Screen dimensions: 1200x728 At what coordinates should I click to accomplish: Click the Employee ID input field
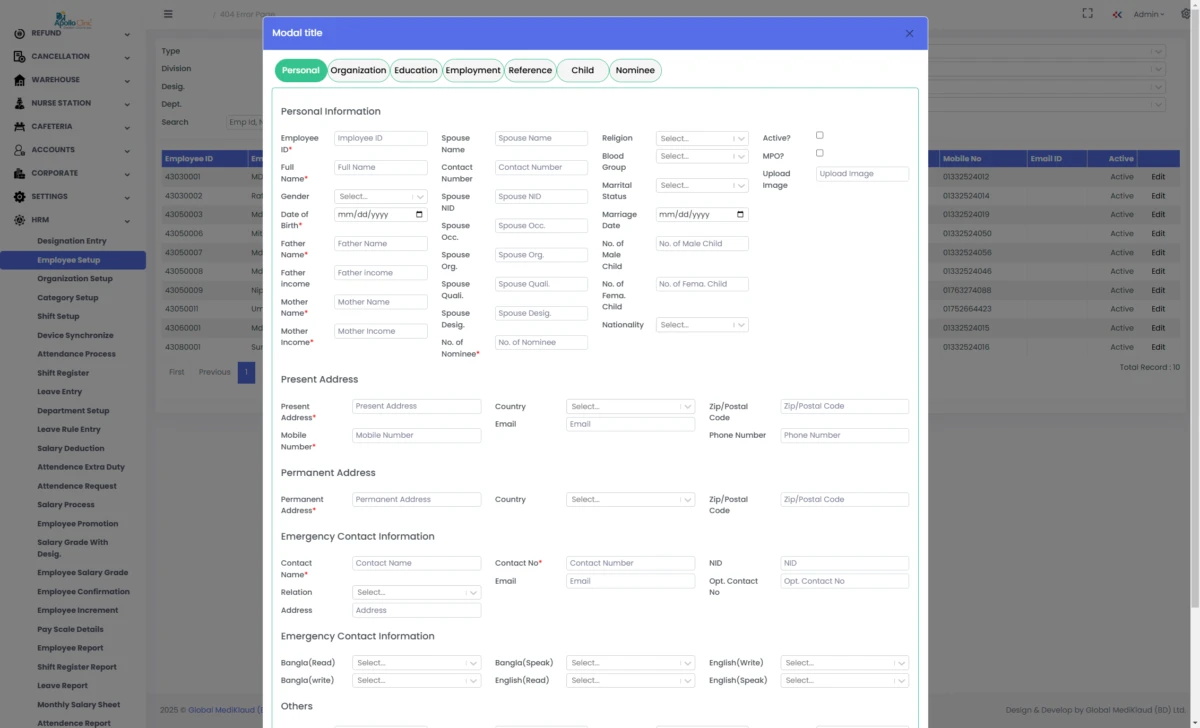[x=380, y=139]
